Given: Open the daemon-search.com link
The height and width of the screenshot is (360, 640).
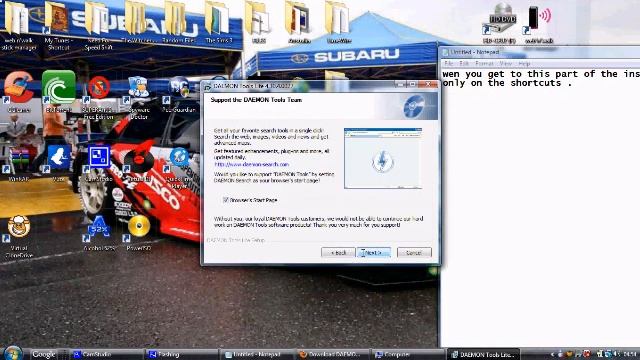Looking at the screenshot, I should tap(251, 164).
